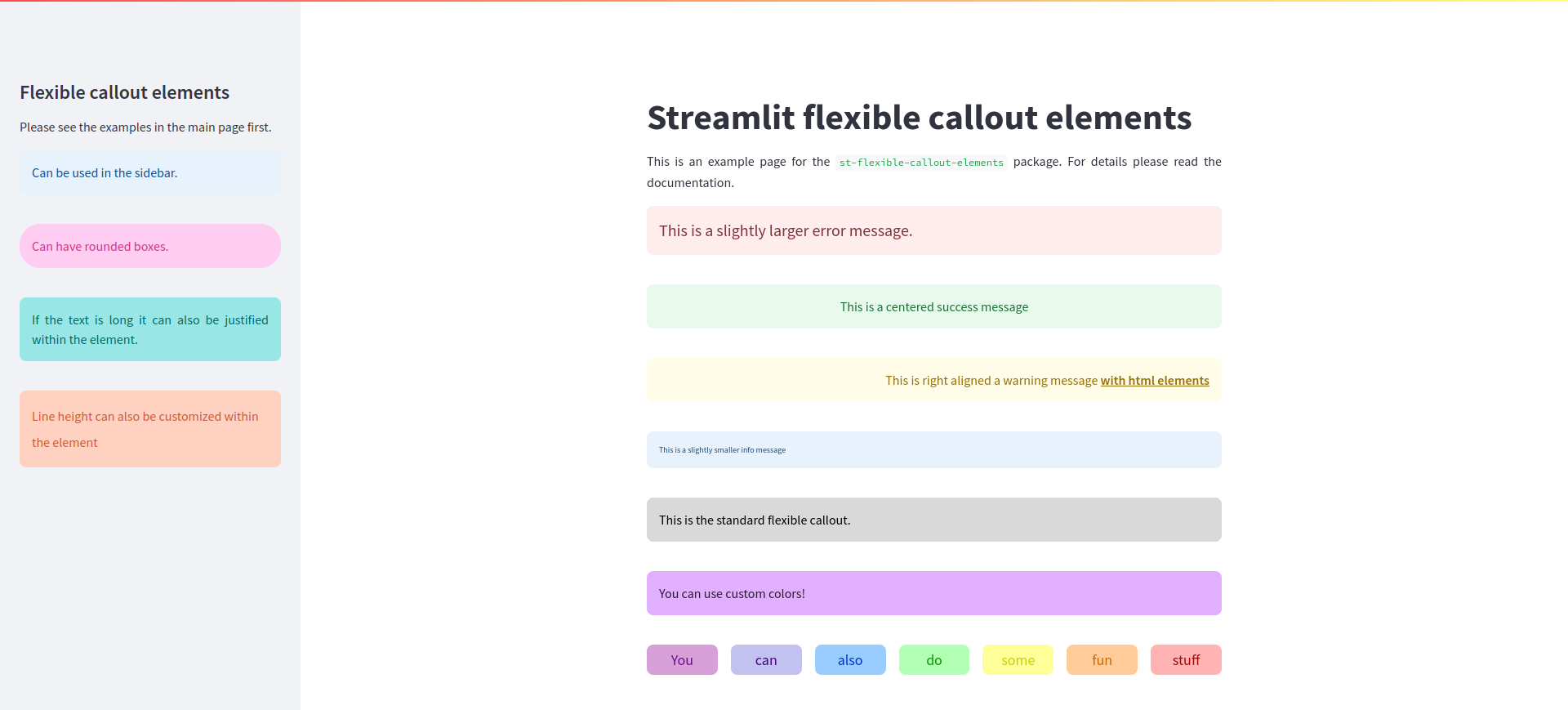Select the standard flexible callout box
The image size is (1568, 710).
[x=933, y=520]
